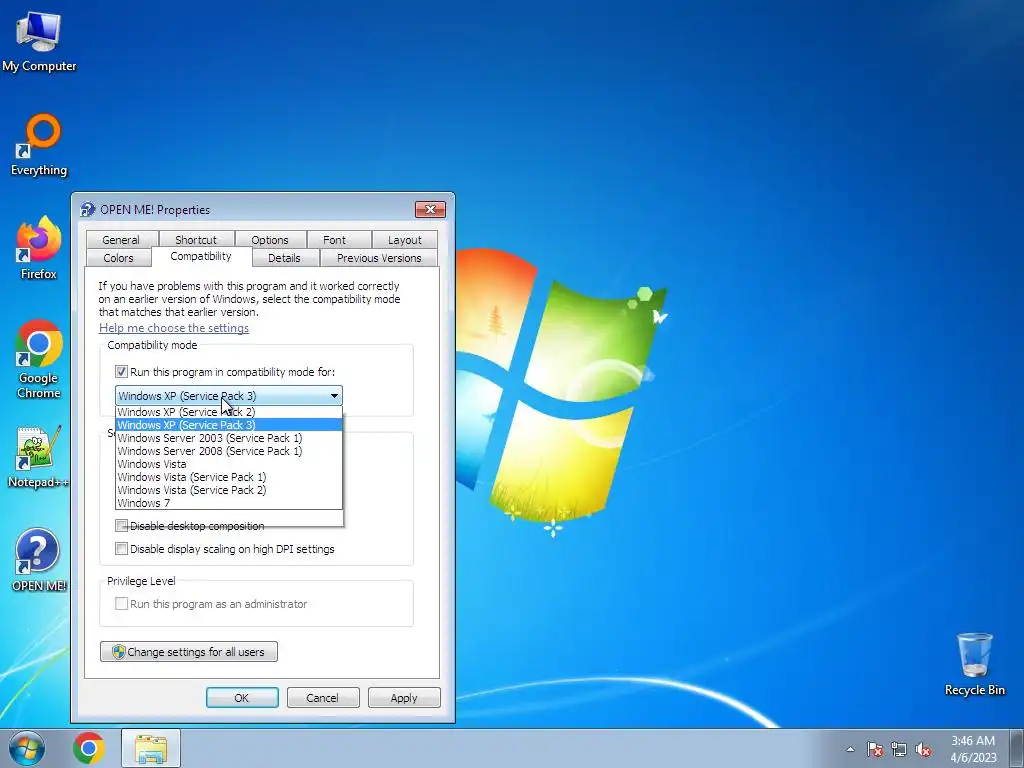Toggle Disable desktop composition checkbox
This screenshot has width=1024, height=768.
click(121, 526)
